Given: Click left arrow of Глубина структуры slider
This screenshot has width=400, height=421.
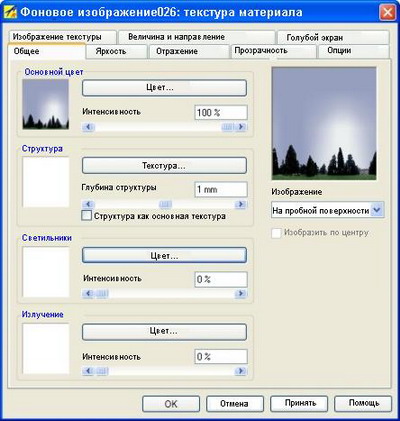Looking at the screenshot, I should tap(88, 204).
